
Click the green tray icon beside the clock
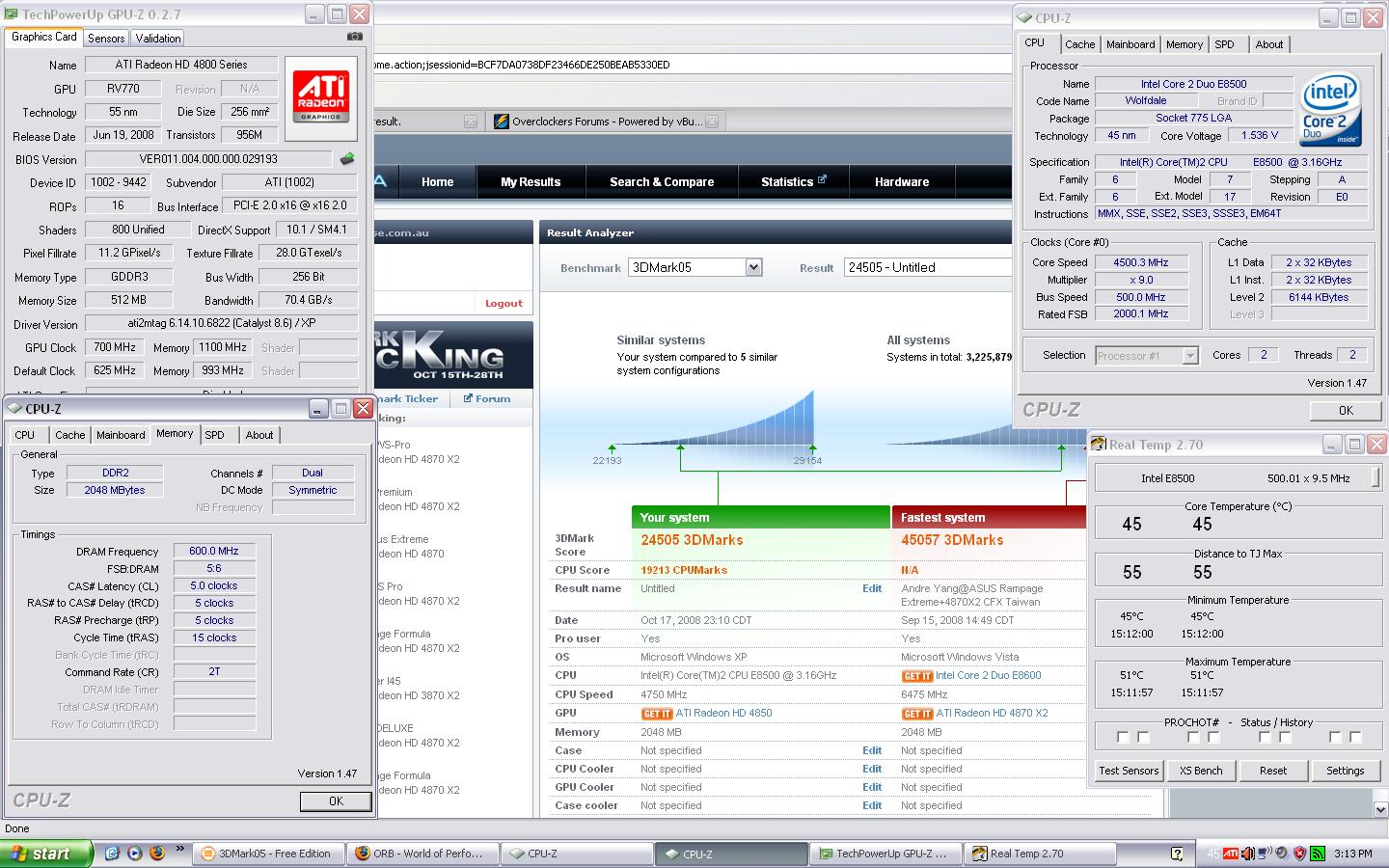[x=1318, y=854]
